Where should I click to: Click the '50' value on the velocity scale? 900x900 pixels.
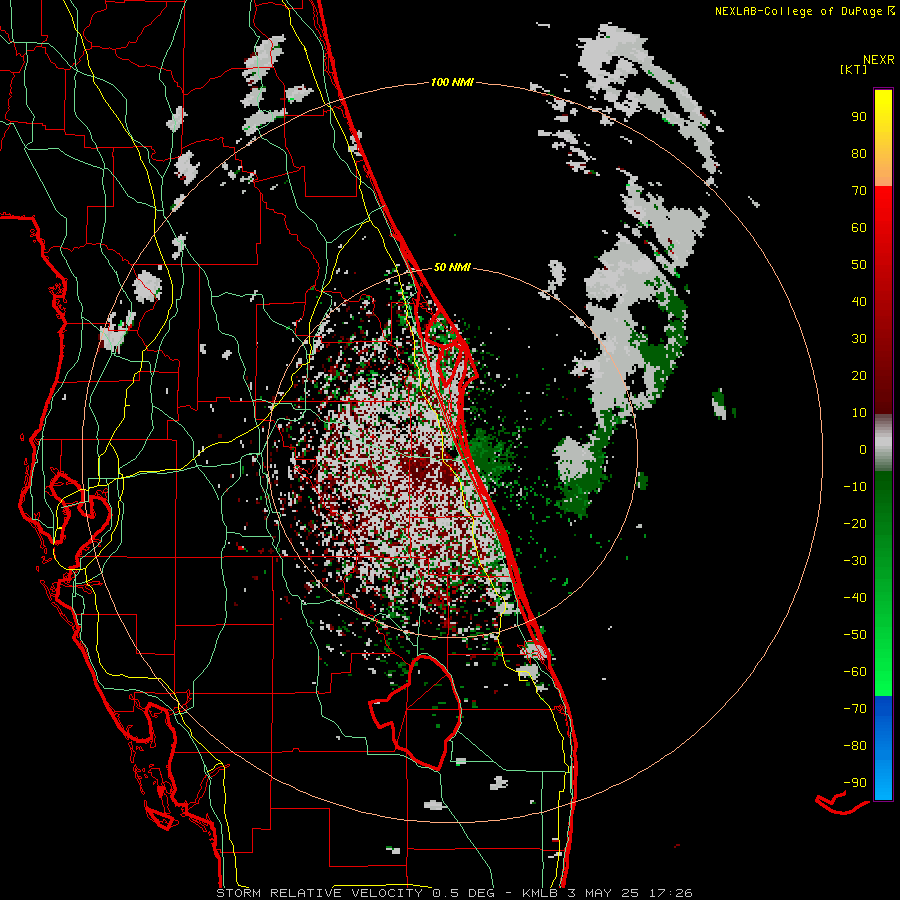coord(859,265)
